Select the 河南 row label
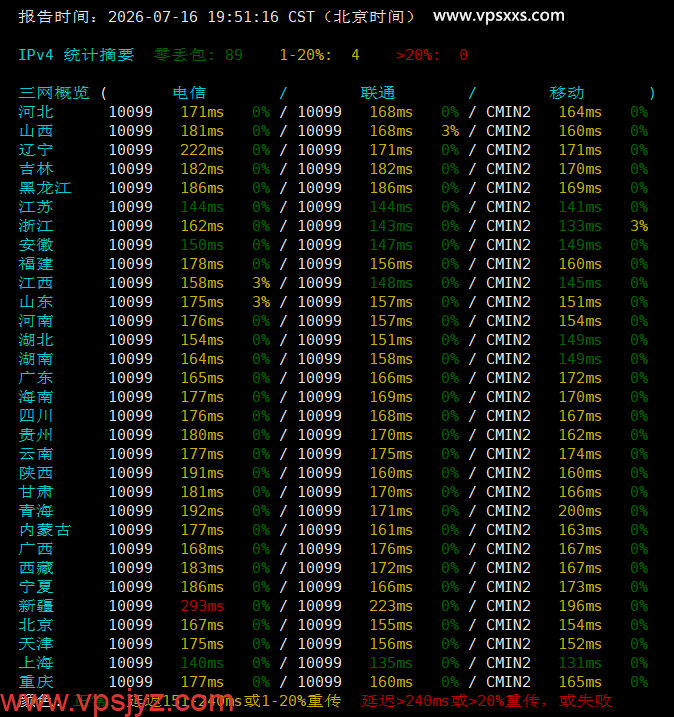Viewport: 674px width, 717px height. [x=36, y=321]
